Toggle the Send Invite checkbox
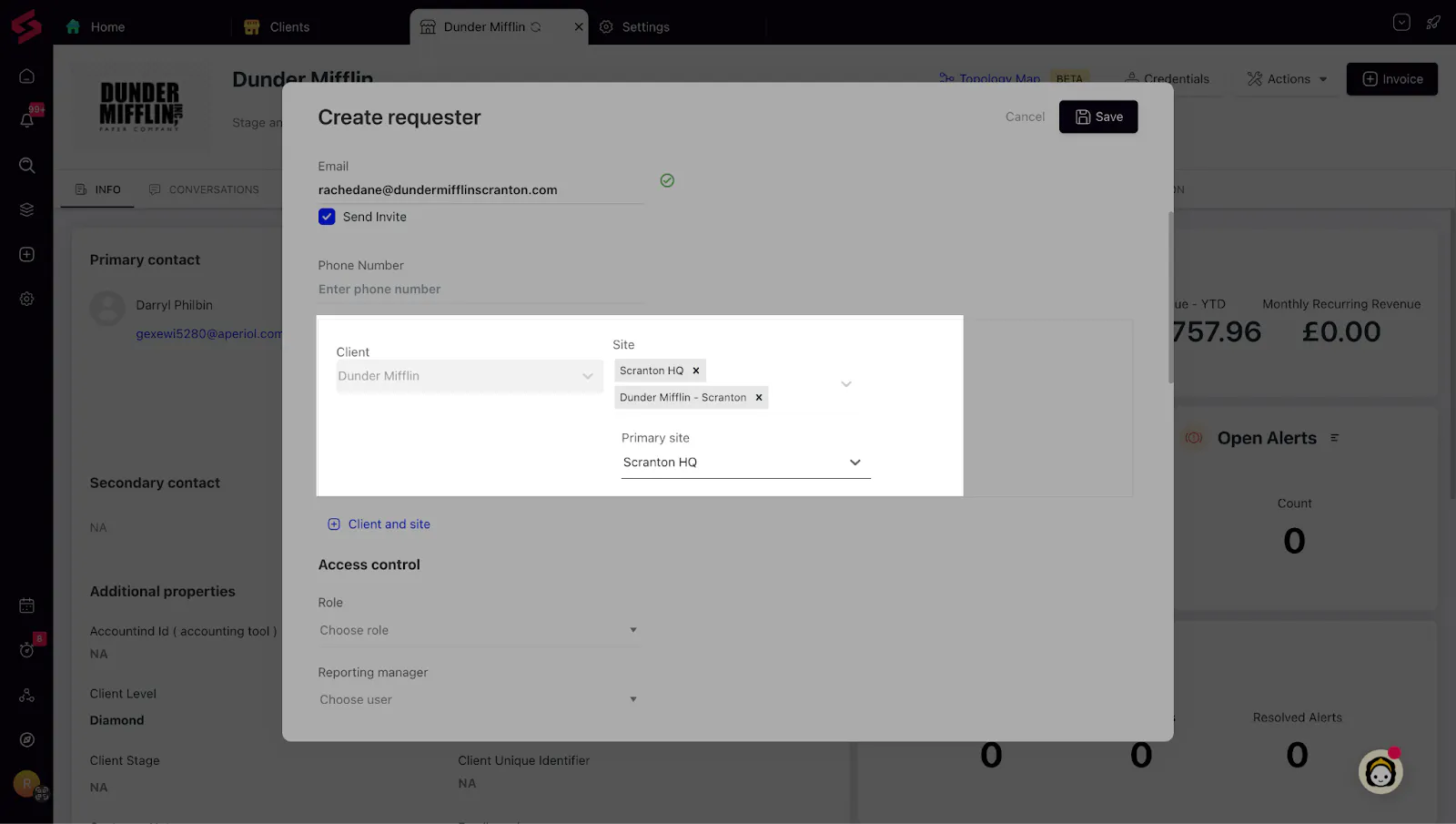The height and width of the screenshot is (824, 1456). (327, 217)
